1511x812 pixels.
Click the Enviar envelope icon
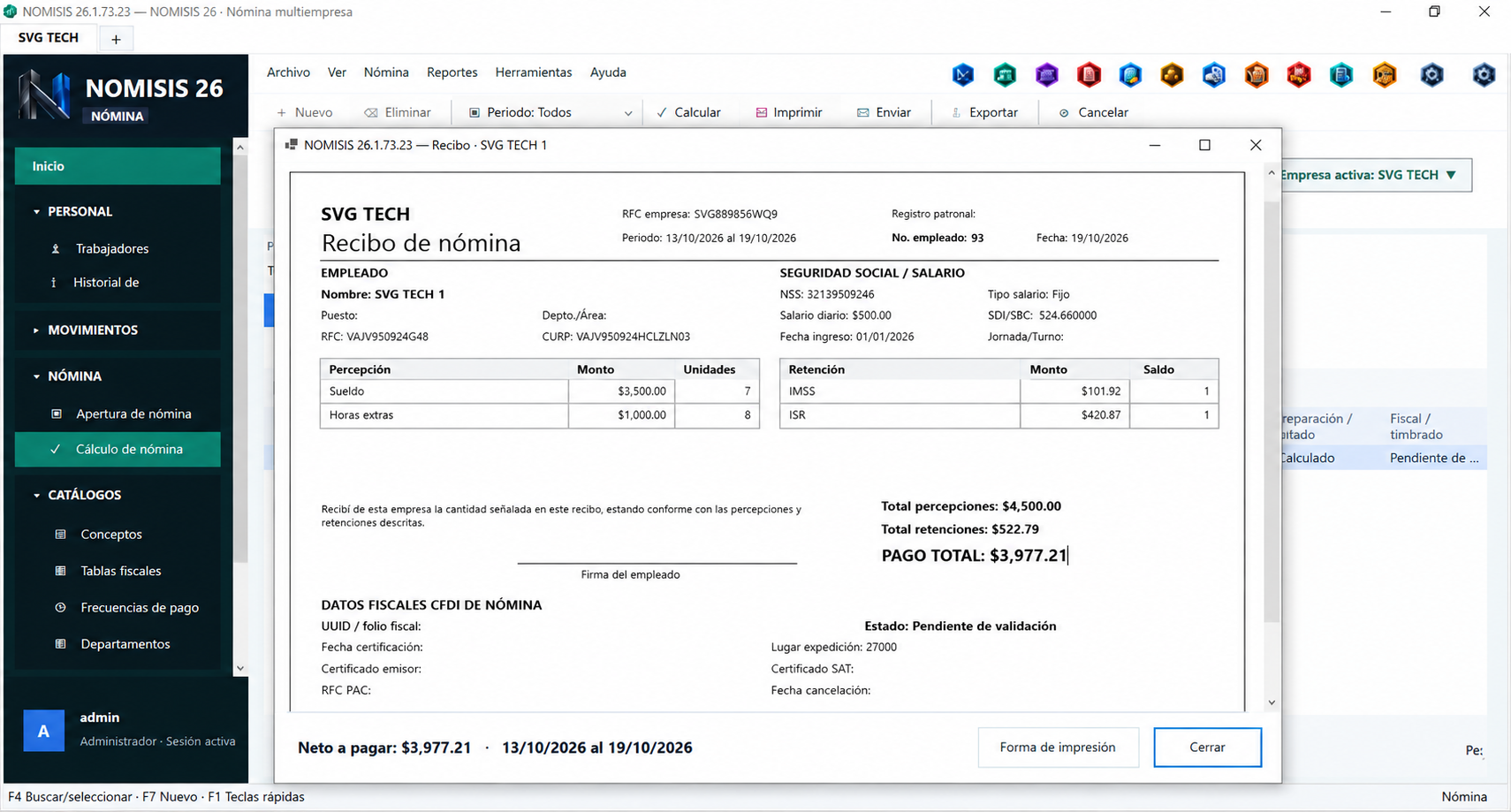tap(862, 113)
